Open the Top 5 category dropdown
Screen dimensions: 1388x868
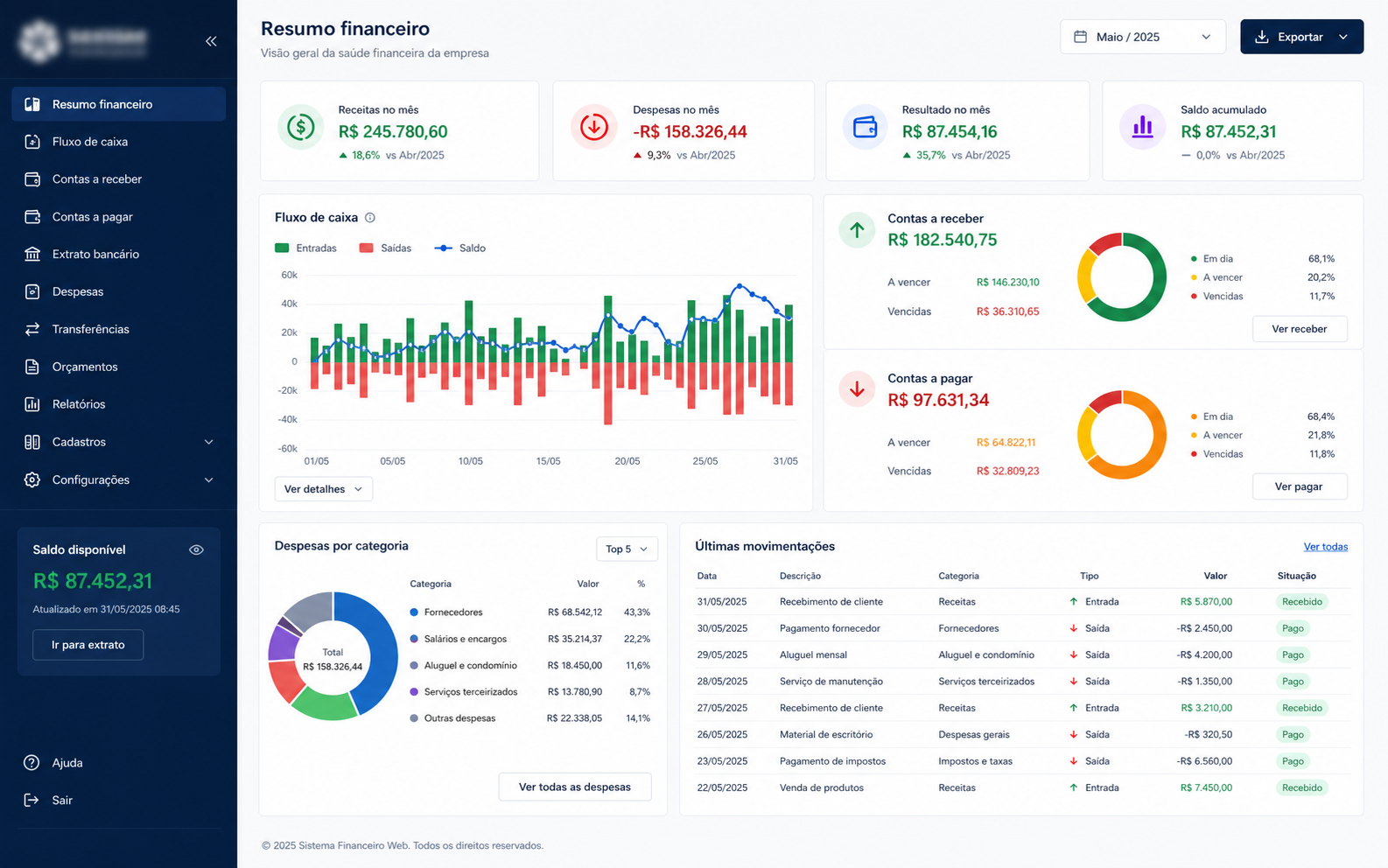click(x=627, y=549)
